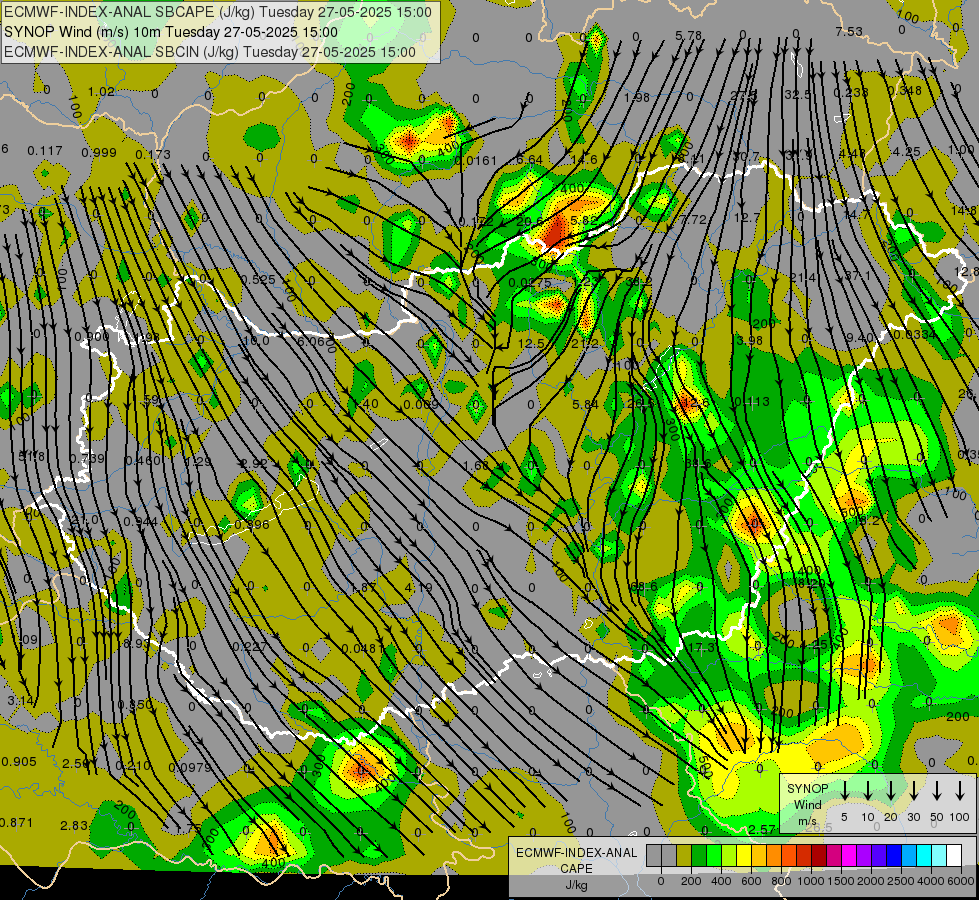The height and width of the screenshot is (900, 979).
Task: Pick the olive CAPE legend swatch
Action: coord(684,855)
